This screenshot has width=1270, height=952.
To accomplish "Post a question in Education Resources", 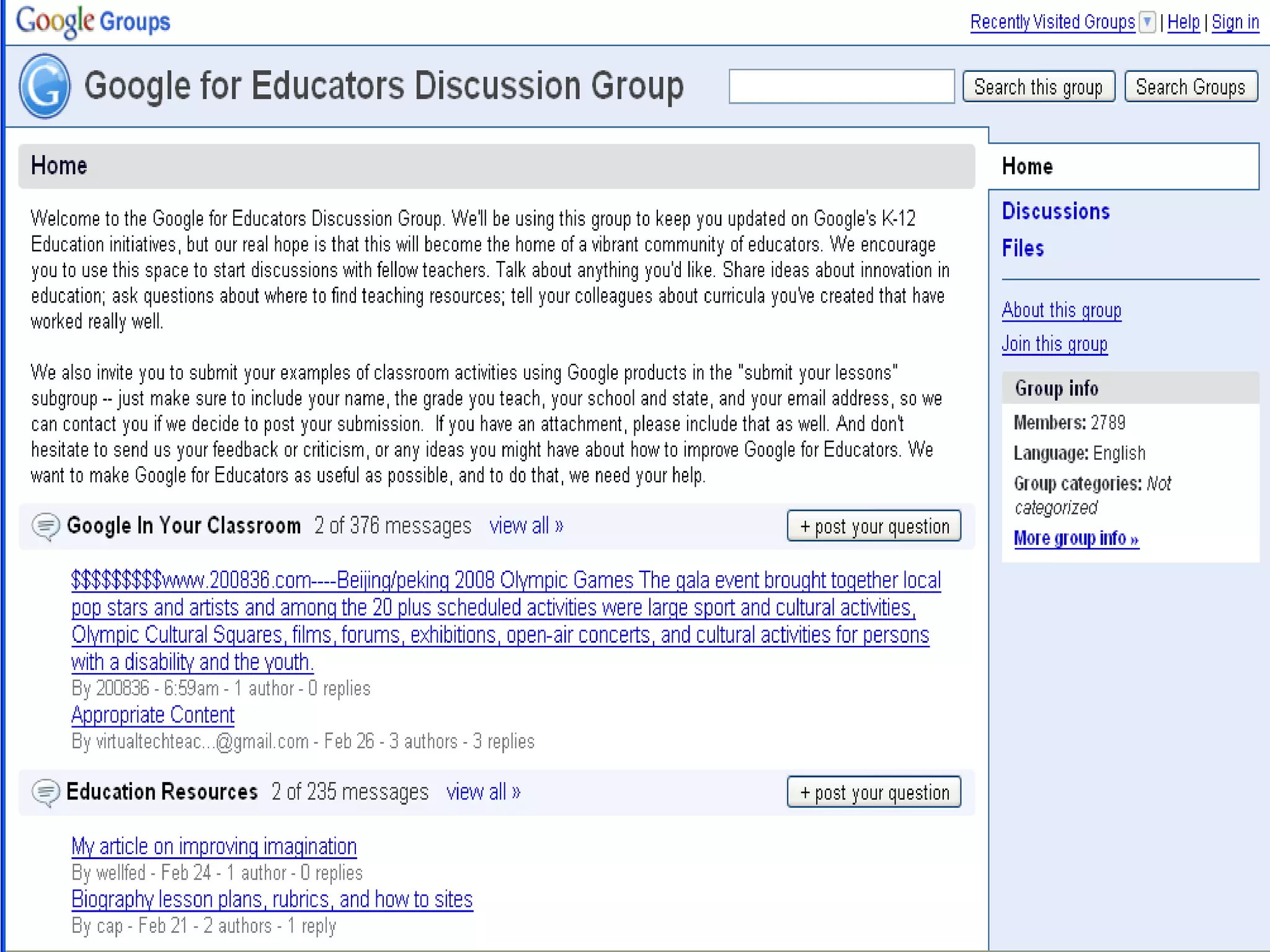I will click(x=874, y=792).
